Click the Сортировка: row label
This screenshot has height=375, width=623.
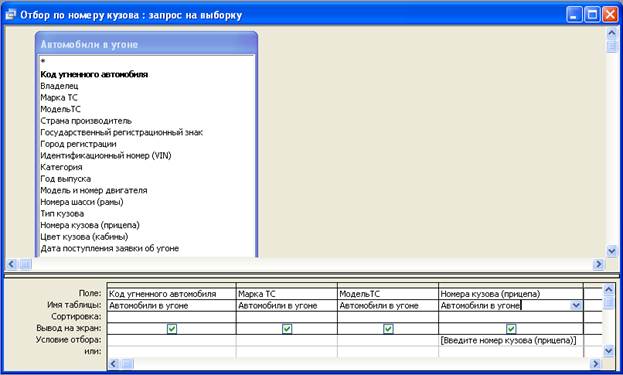pyautogui.click(x=76, y=317)
